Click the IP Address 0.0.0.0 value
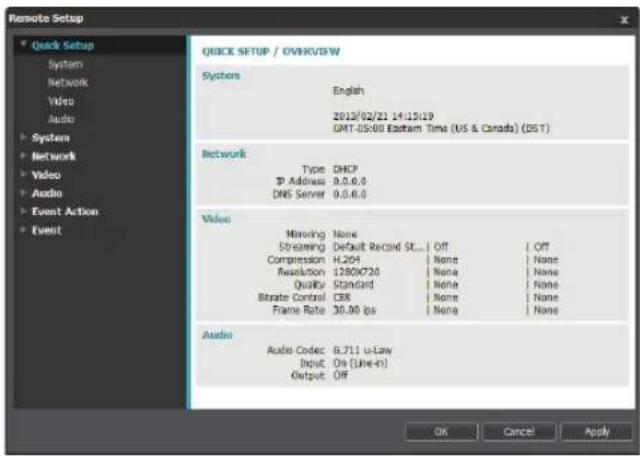This screenshot has width=640, height=456. [350, 181]
